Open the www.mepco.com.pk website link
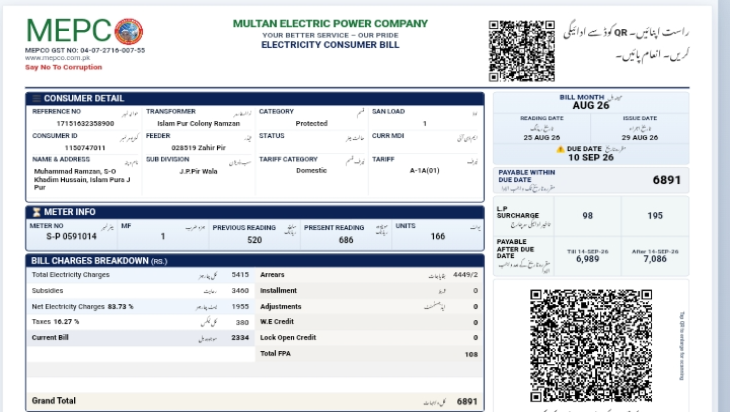 tap(58, 58)
